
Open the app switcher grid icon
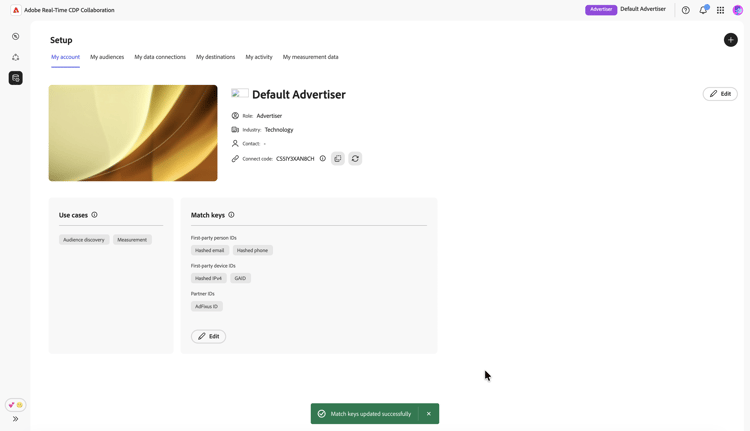[x=720, y=10]
